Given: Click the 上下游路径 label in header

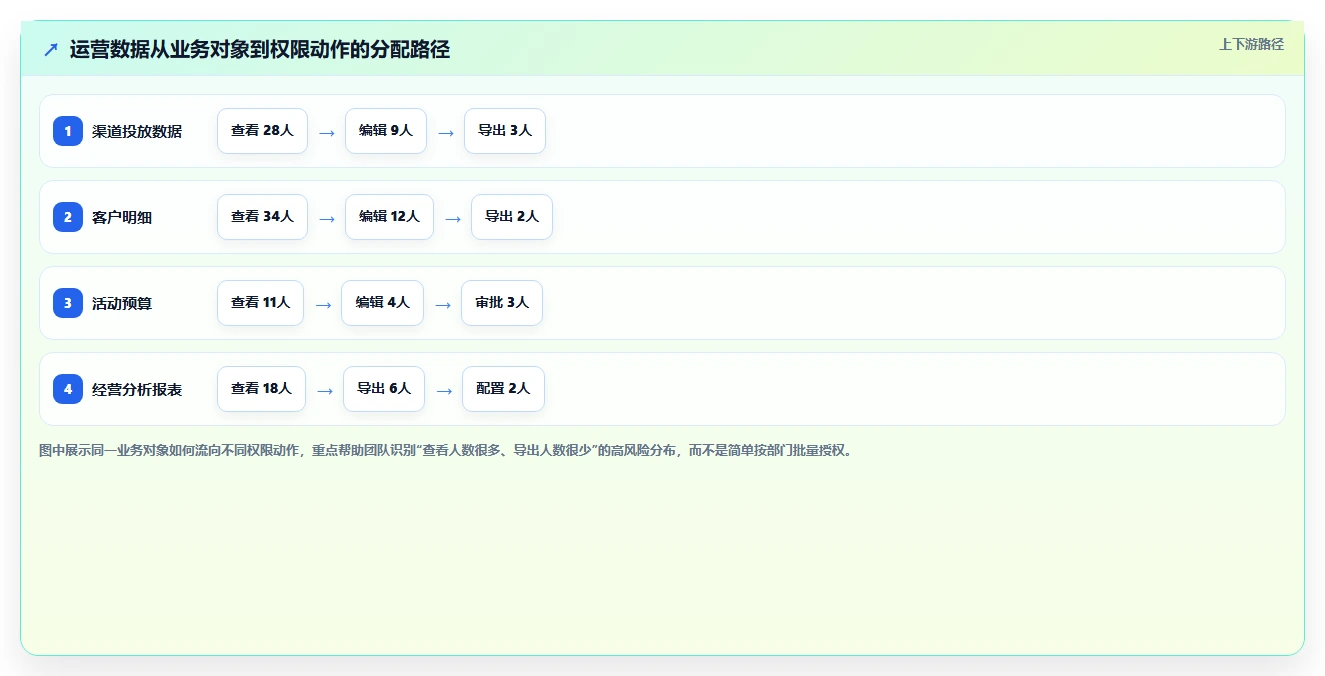Looking at the screenshot, I should pyautogui.click(x=1251, y=44).
